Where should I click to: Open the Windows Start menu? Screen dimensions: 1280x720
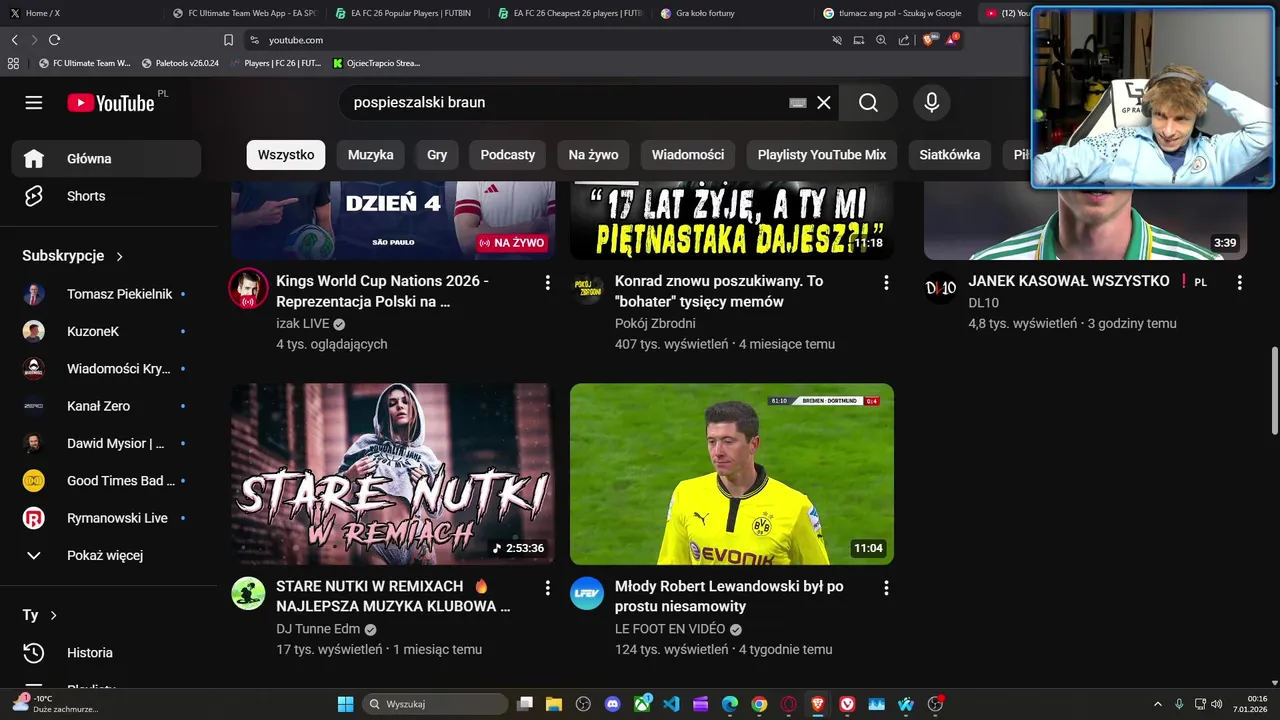(345, 704)
